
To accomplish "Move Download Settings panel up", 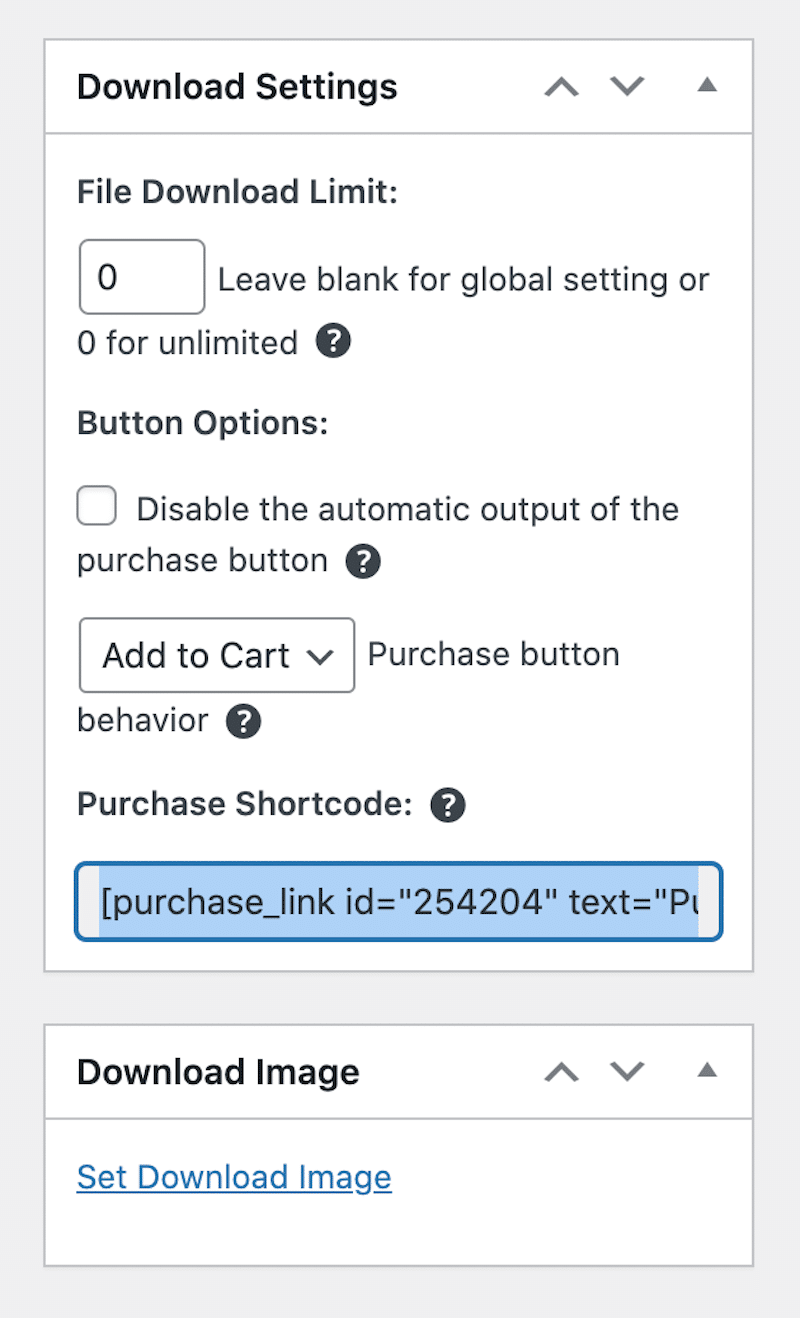I will (x=562, y=87).
